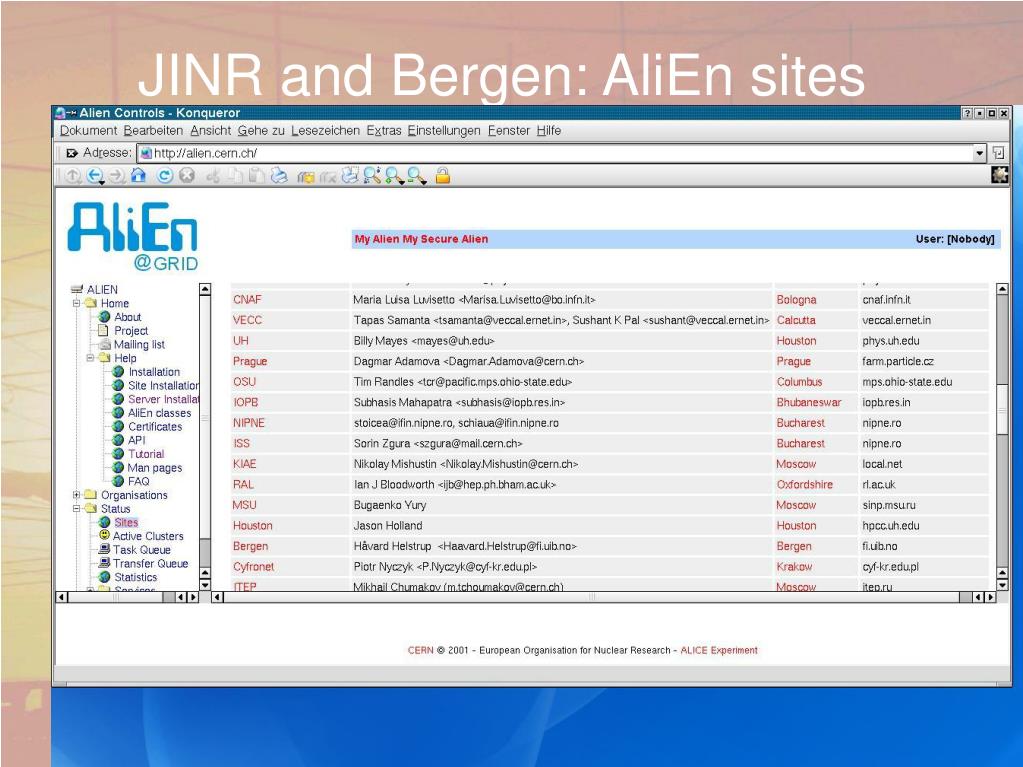The width and height of the screenshot is (1023, 767).
Task: Click the padlock security icon
Action: (443, 175)
